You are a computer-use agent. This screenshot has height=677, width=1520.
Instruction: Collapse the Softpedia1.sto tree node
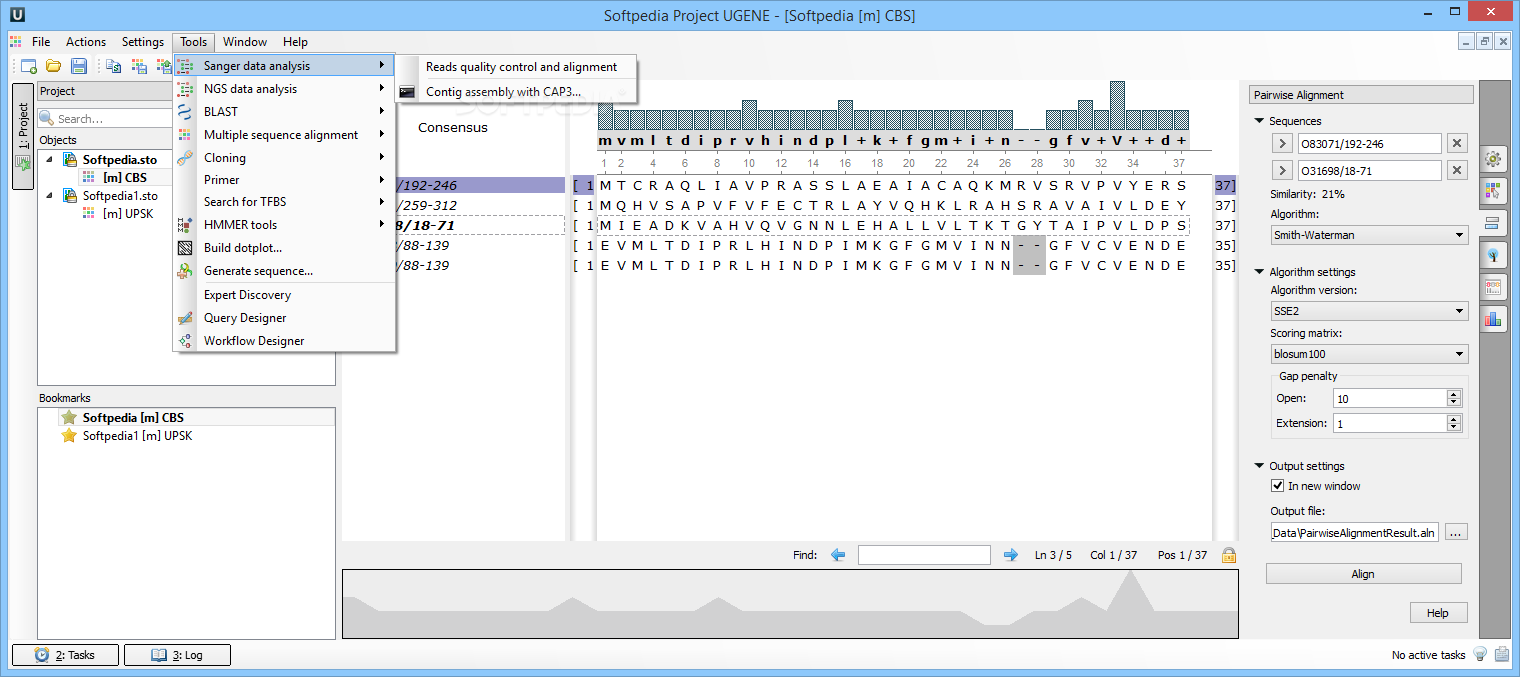tap(49, 195)
